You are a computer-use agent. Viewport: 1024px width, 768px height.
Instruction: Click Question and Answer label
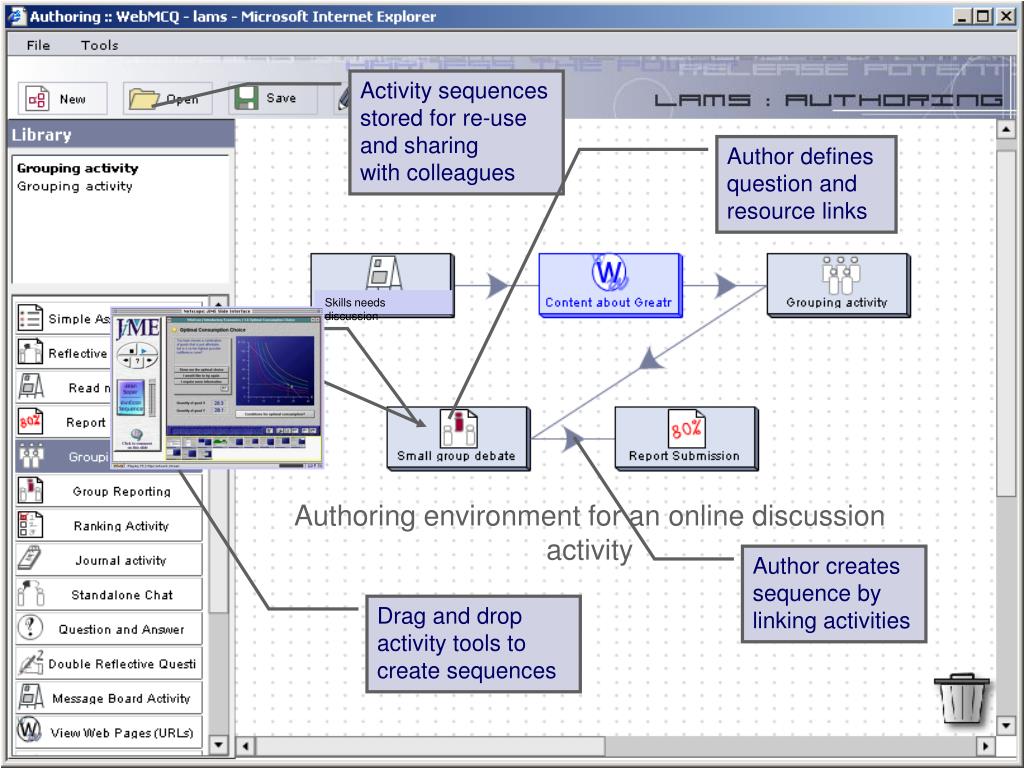[x=121, y=630]
